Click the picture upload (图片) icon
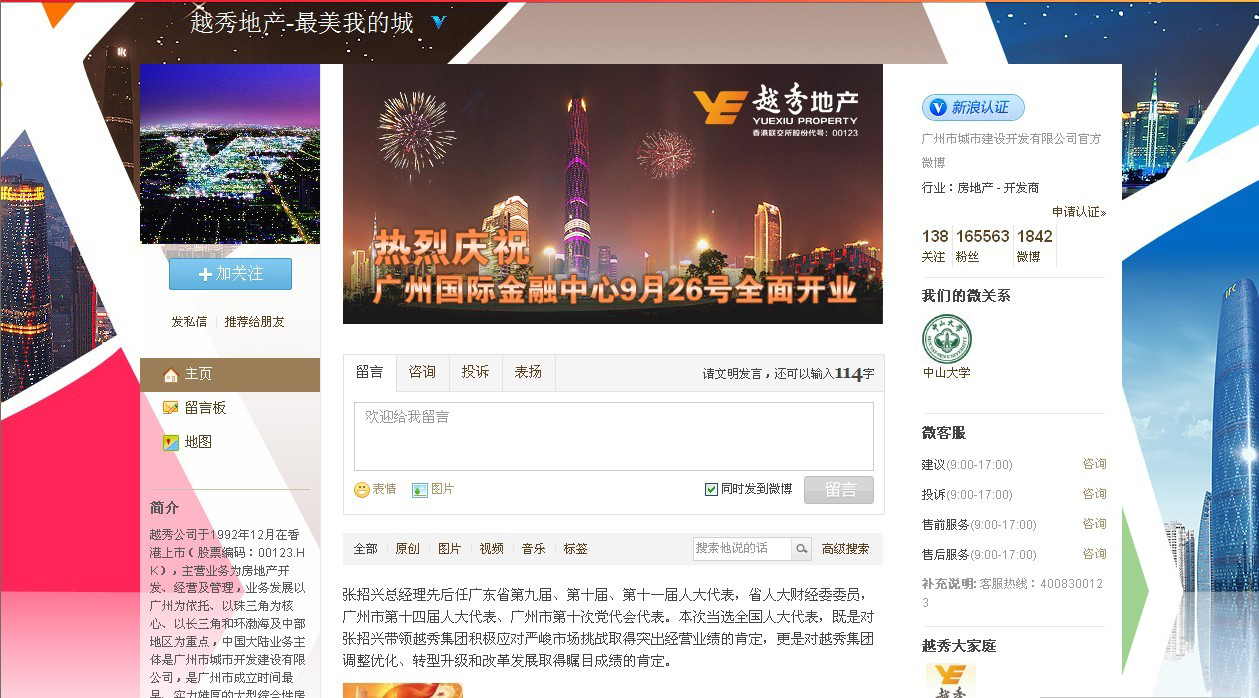This screenshot has width=1259, height=698. pyautogui.click(x=420, y=490)
